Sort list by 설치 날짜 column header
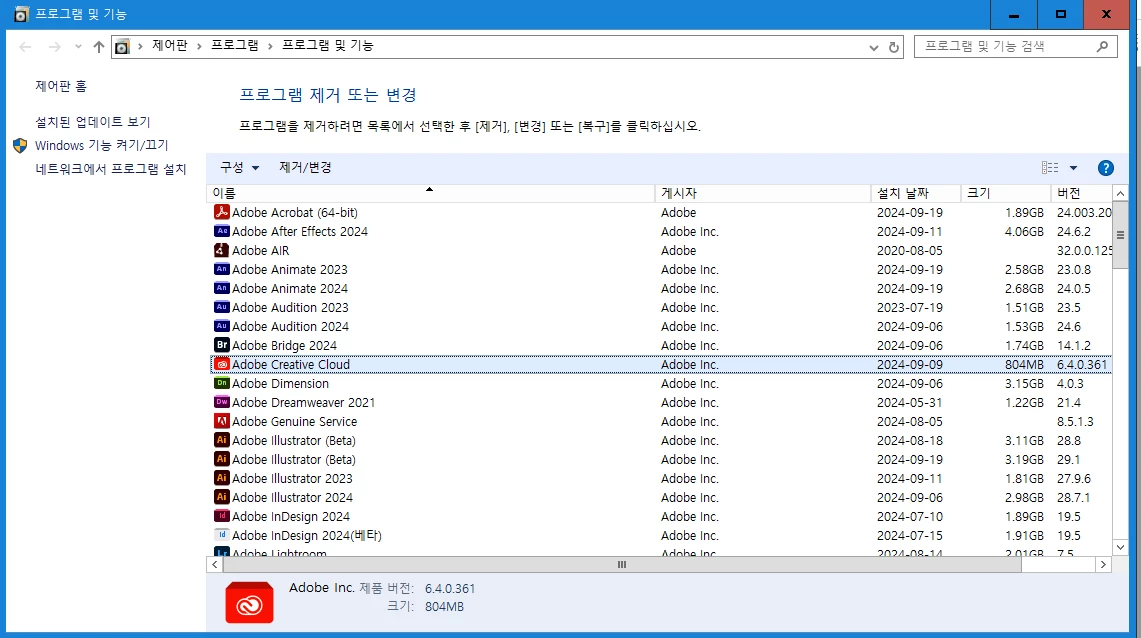 pyautogui.click(x=915, y=193)
